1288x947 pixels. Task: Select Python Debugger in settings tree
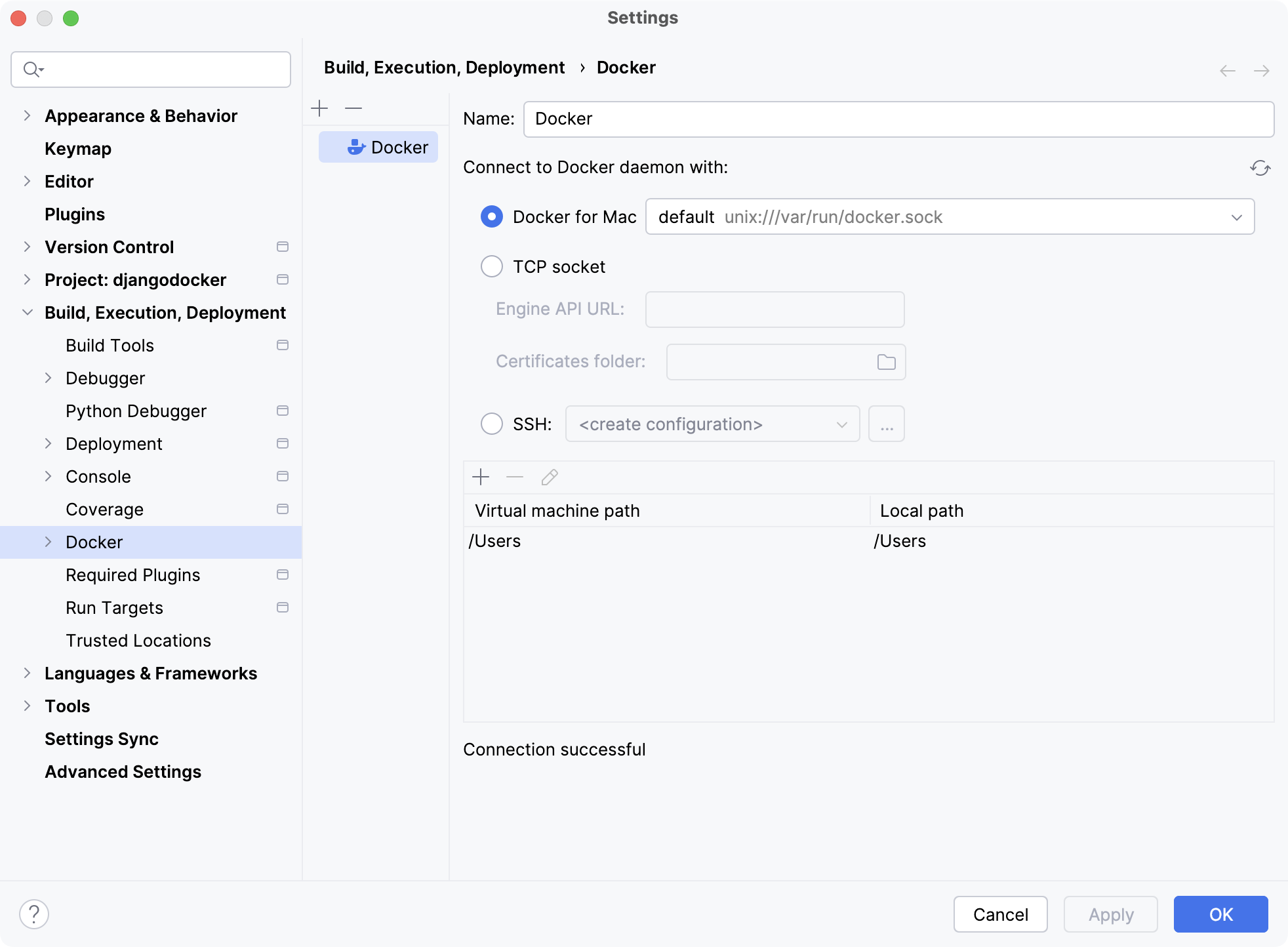[136, 411]
